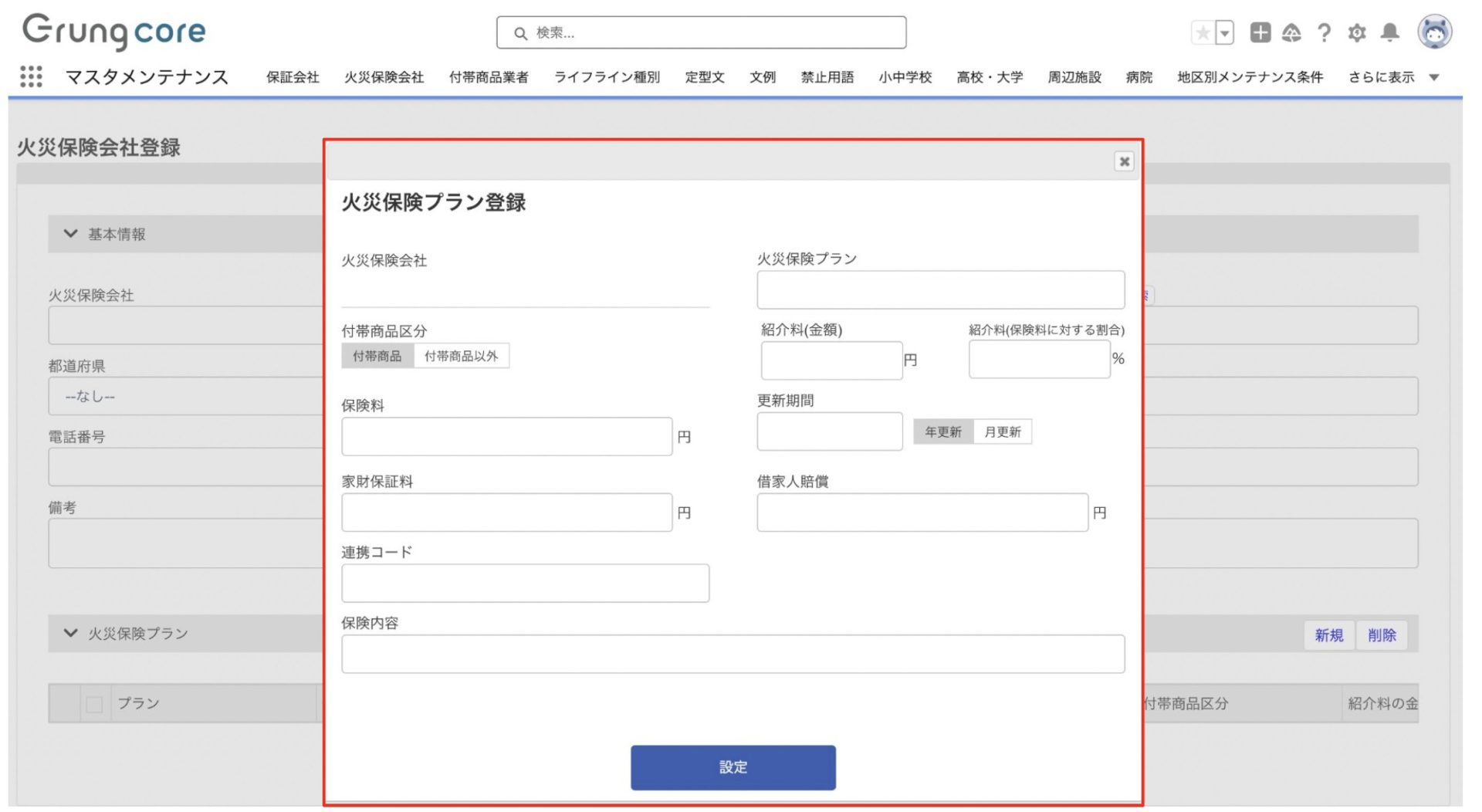Click the favorites star icon

(1203, 32)
